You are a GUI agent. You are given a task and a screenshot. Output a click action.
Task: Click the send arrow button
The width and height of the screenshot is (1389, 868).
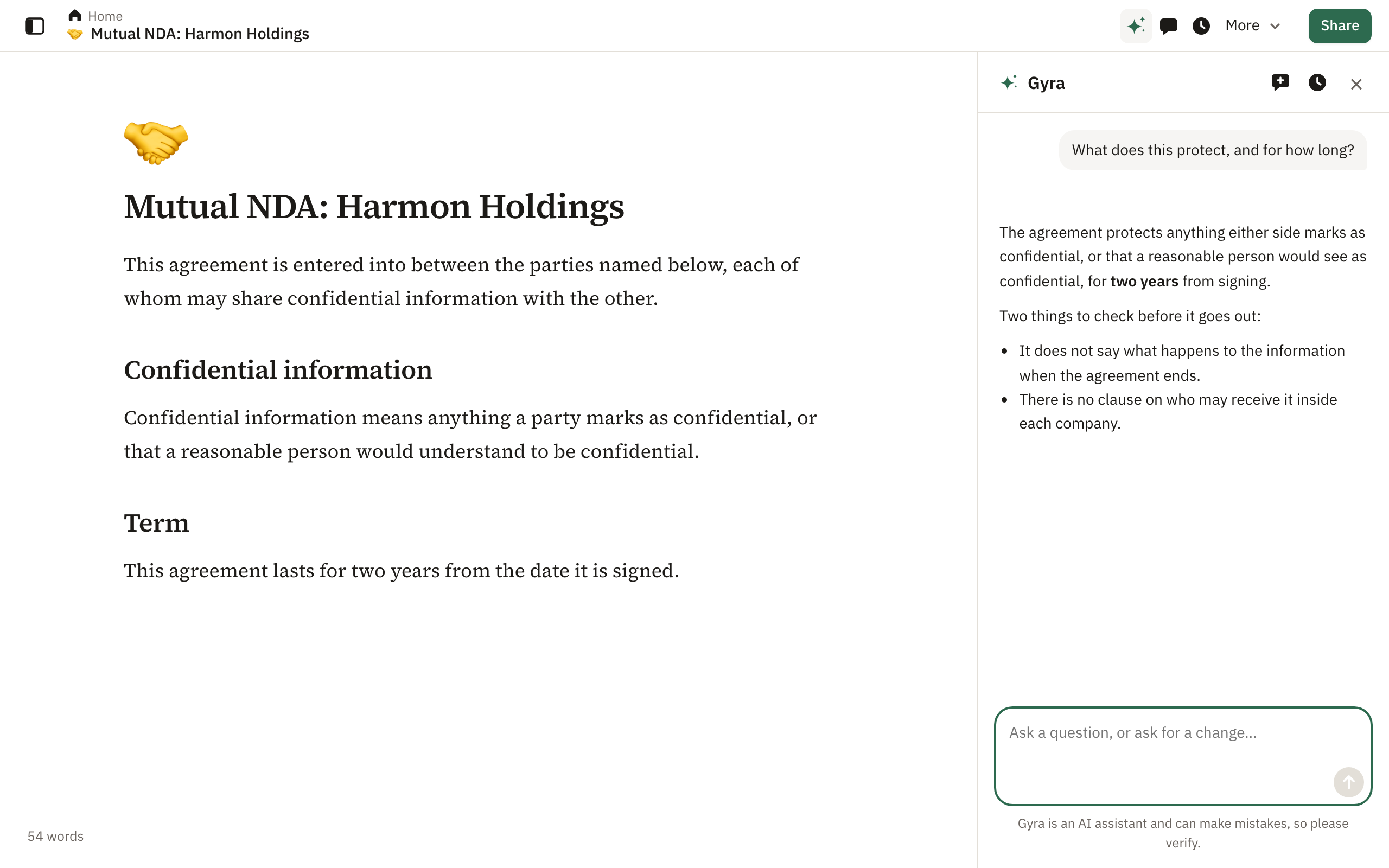pos(1348,782)
